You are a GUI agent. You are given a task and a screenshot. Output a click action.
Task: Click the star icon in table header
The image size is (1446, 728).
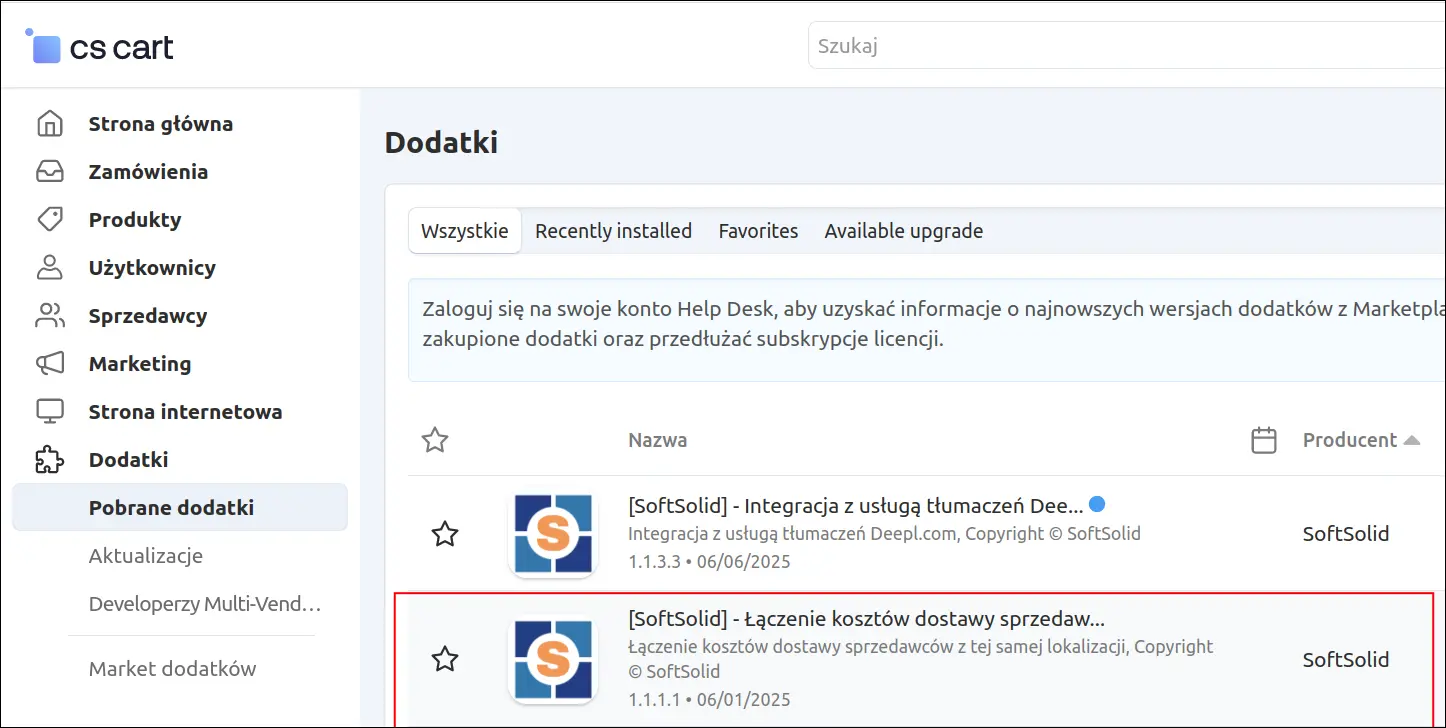coord(435,440)
